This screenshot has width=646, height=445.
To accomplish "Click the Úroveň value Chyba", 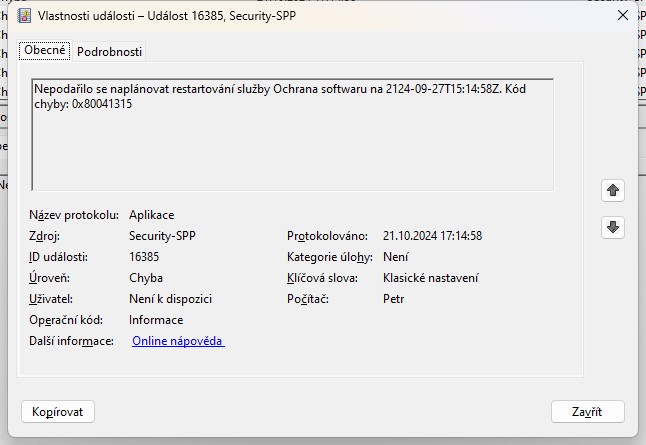I will coord(146,278).
